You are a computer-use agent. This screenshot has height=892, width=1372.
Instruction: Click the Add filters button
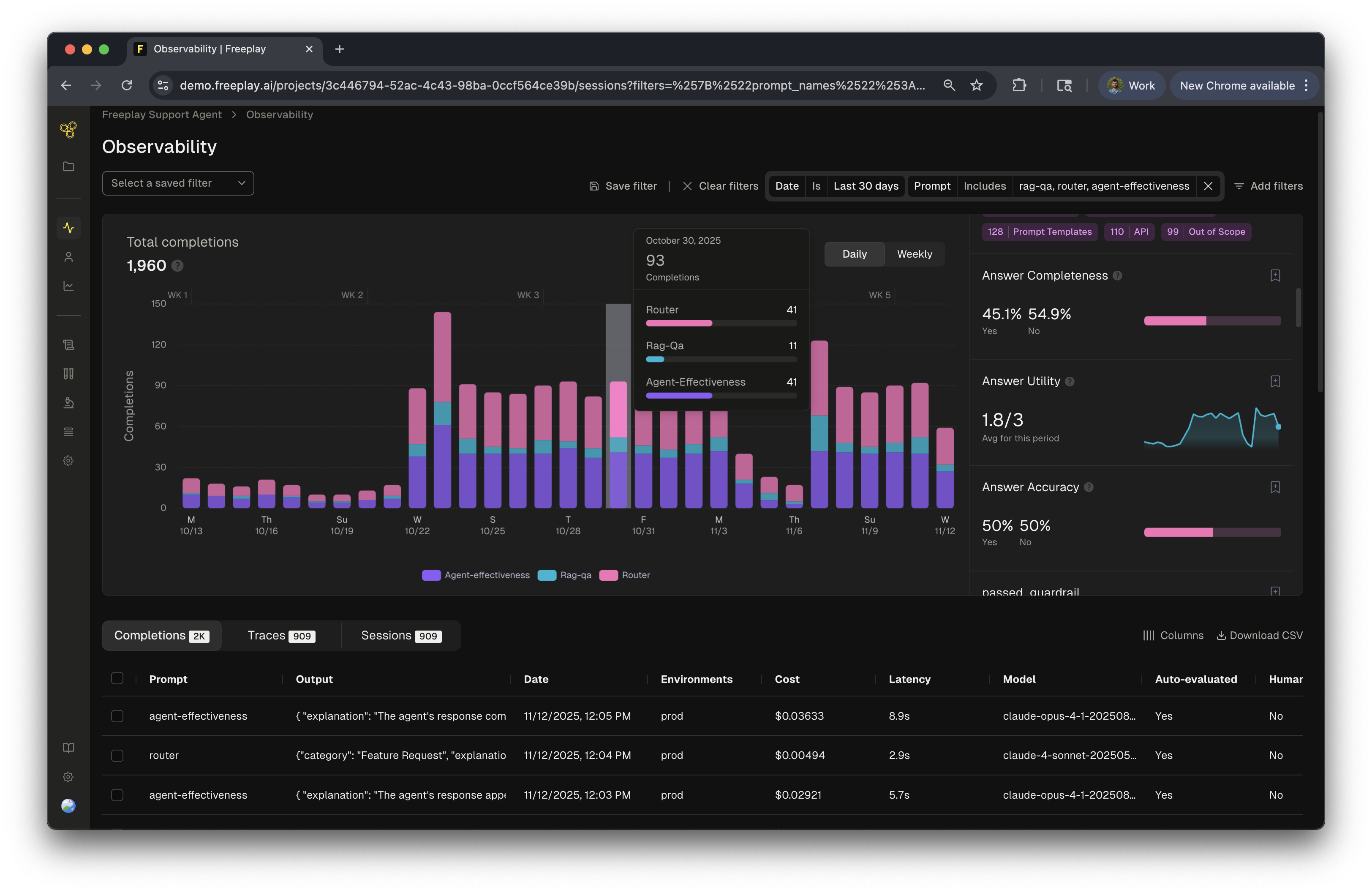1268,186
